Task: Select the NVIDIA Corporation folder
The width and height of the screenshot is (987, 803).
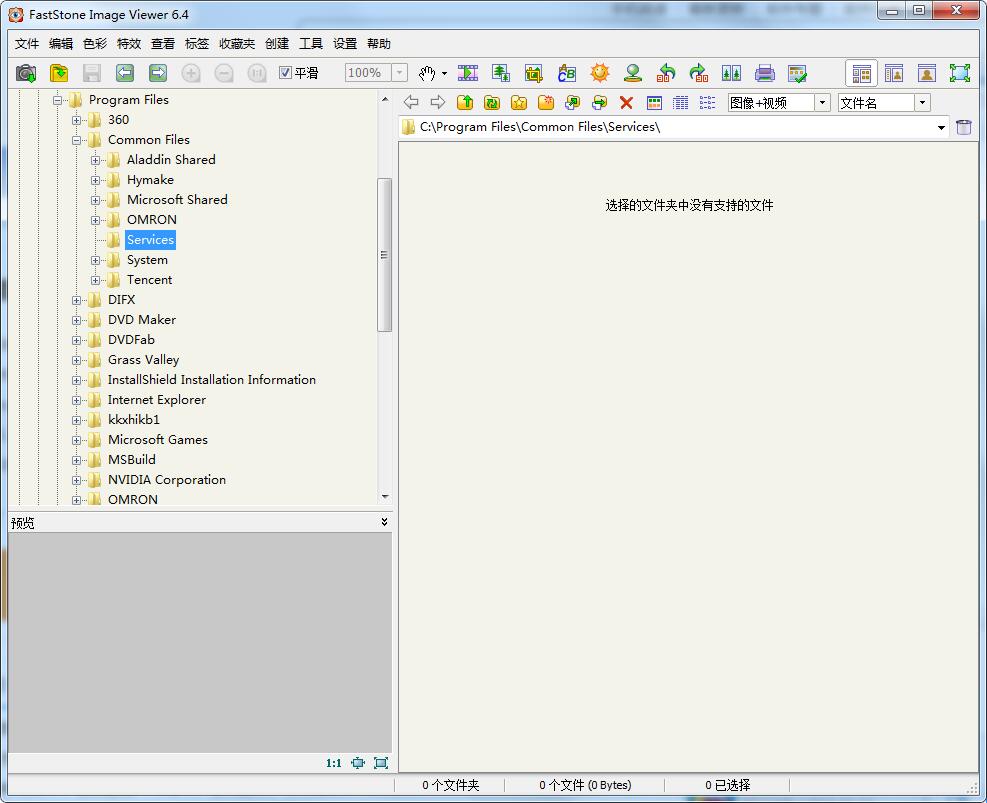Action: 166,480
